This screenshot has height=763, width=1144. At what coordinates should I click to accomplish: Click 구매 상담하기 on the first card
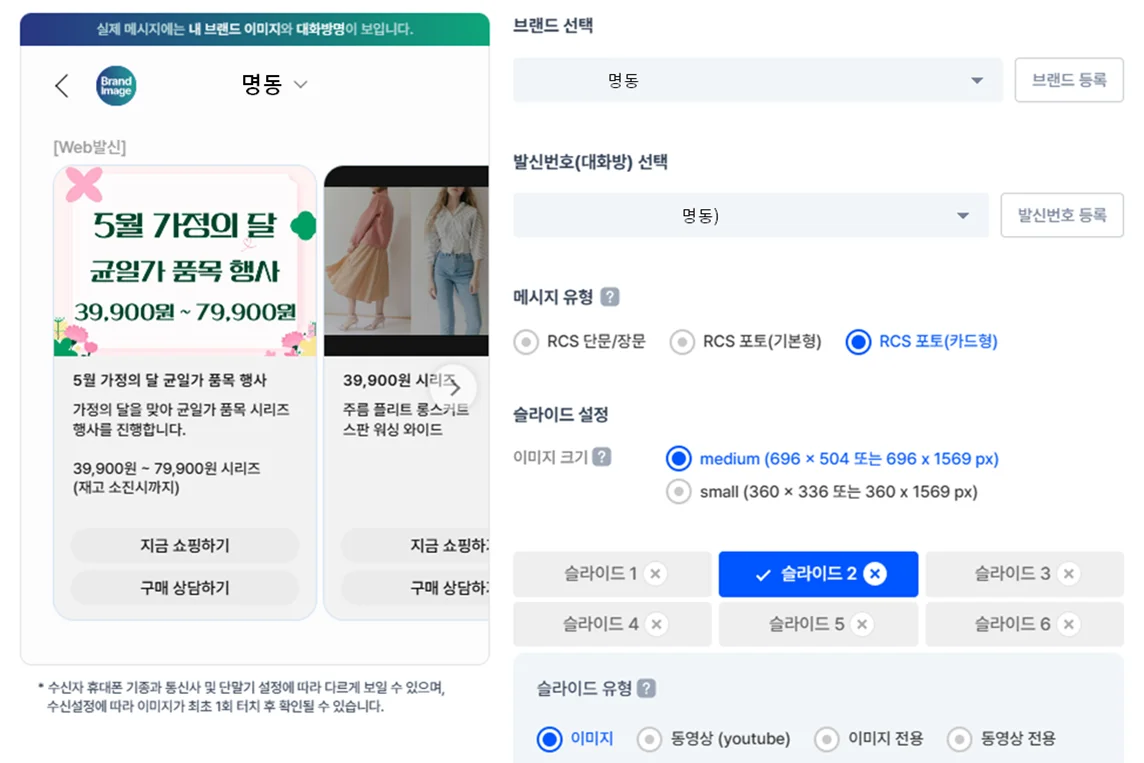point(185,588)
